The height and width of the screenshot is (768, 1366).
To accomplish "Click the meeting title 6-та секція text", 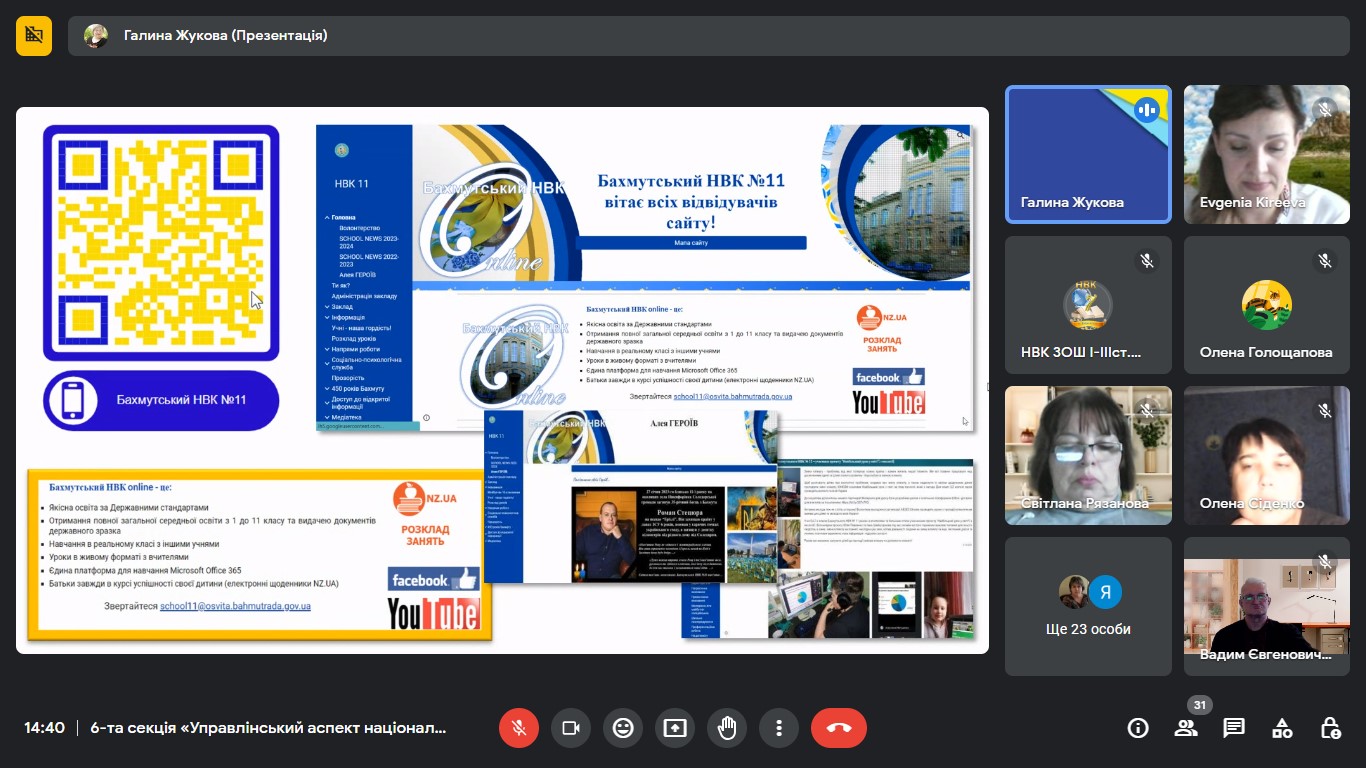I will coord(268,728).
